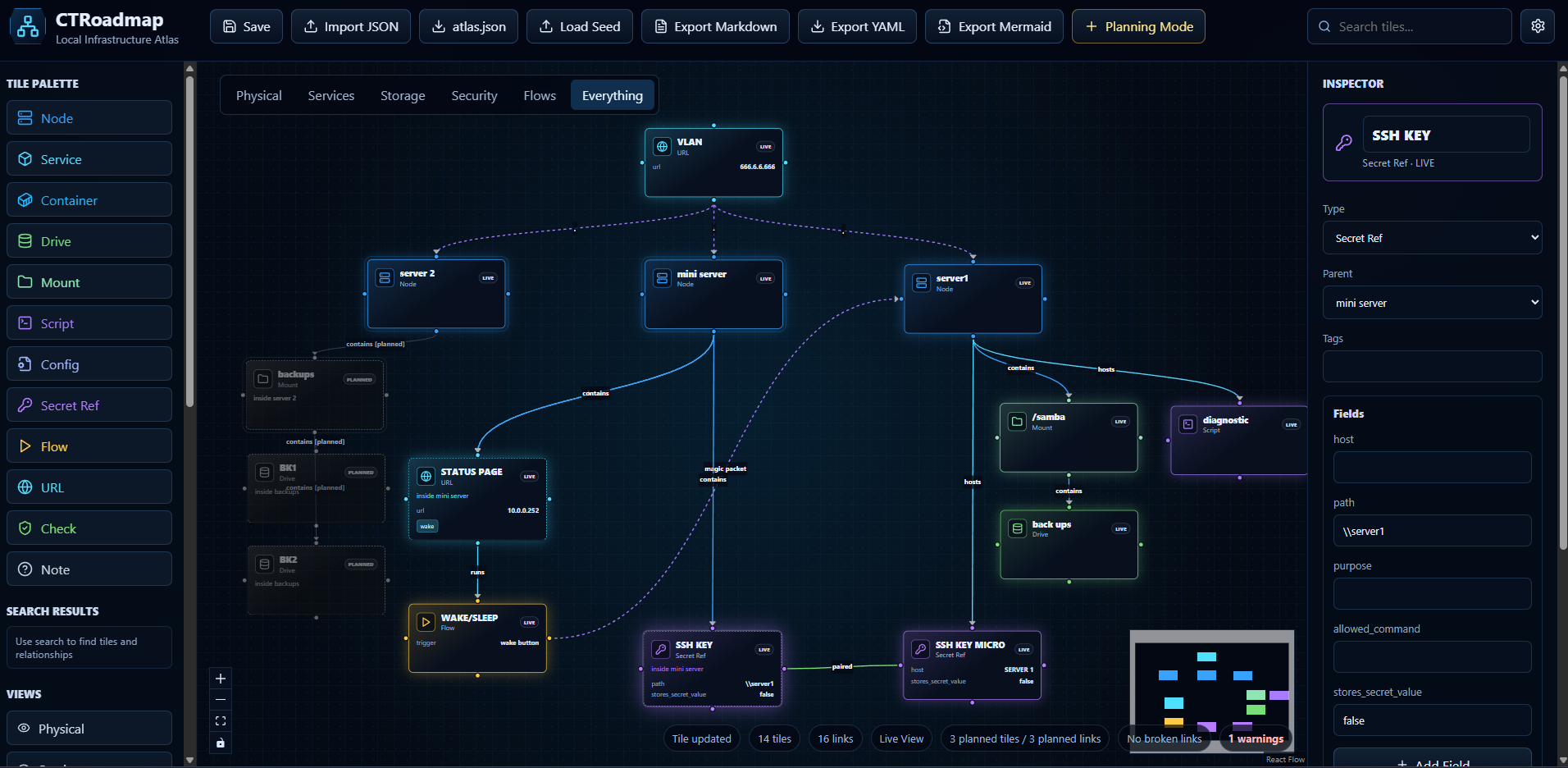Viewport: 1568px width, 768px height.
Task: Switch to the Security tab
Action: coord(474,95)
